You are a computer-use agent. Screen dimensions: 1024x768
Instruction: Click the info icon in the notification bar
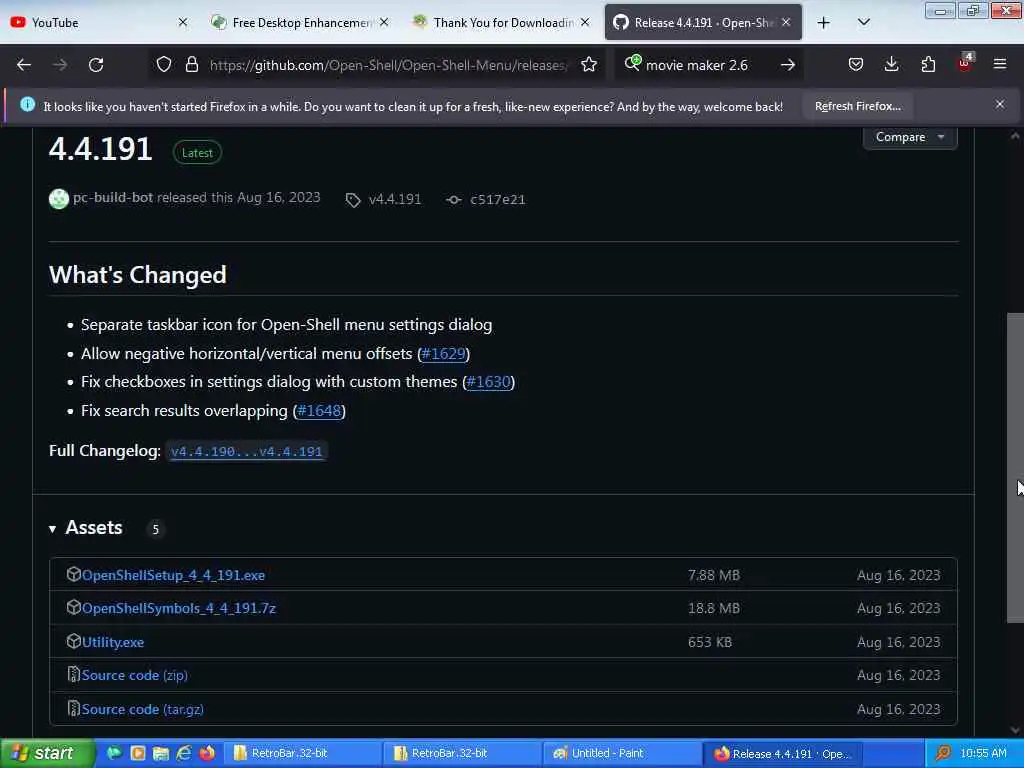(27, 104)
